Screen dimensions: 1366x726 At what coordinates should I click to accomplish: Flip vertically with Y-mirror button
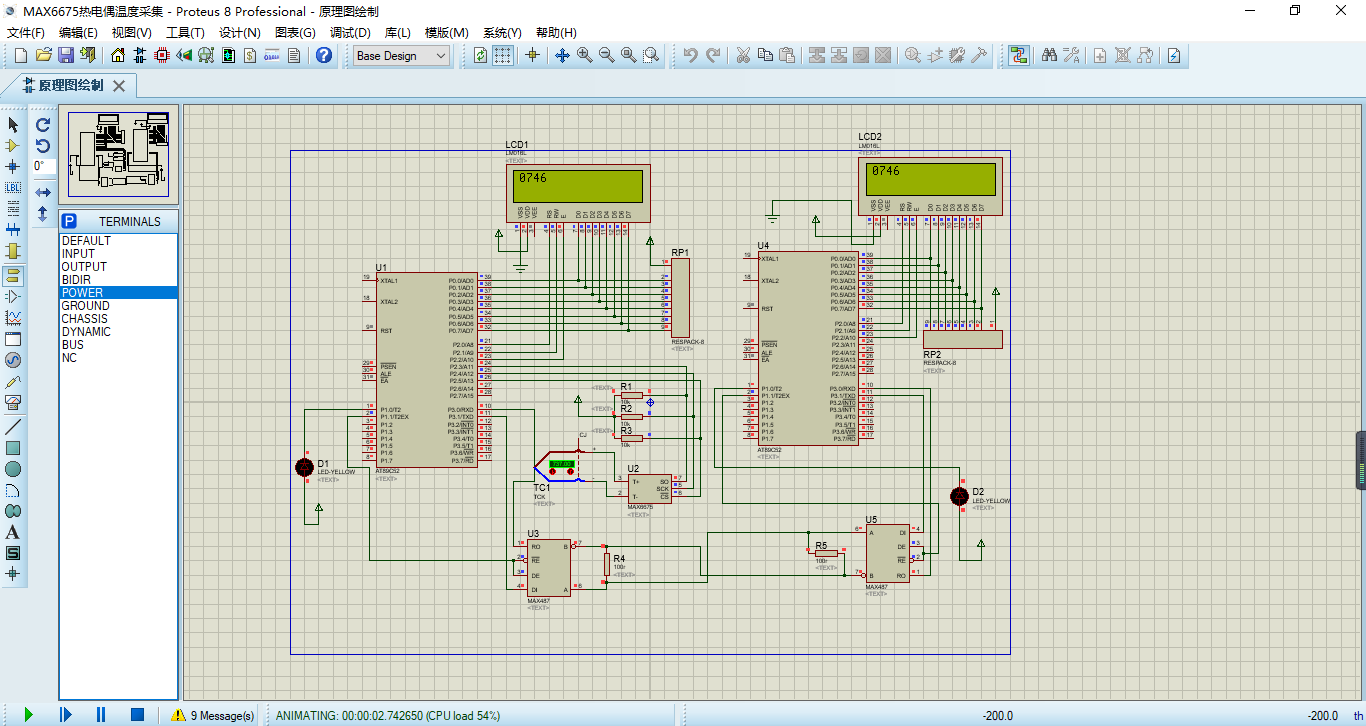(x=43, y=213)
